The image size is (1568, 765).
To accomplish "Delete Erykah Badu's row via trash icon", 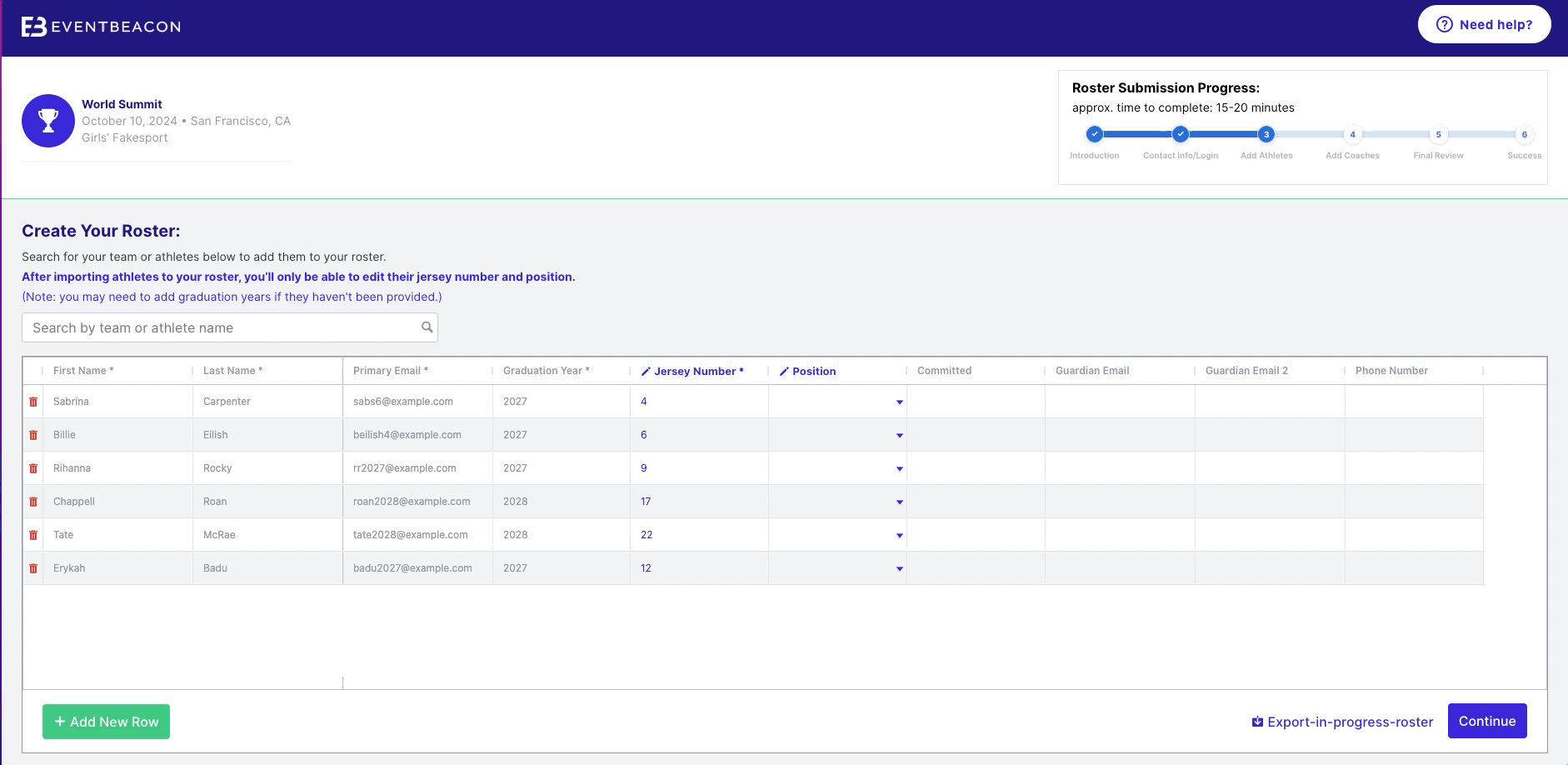I will pyautogui.click(x=33, y=568).
